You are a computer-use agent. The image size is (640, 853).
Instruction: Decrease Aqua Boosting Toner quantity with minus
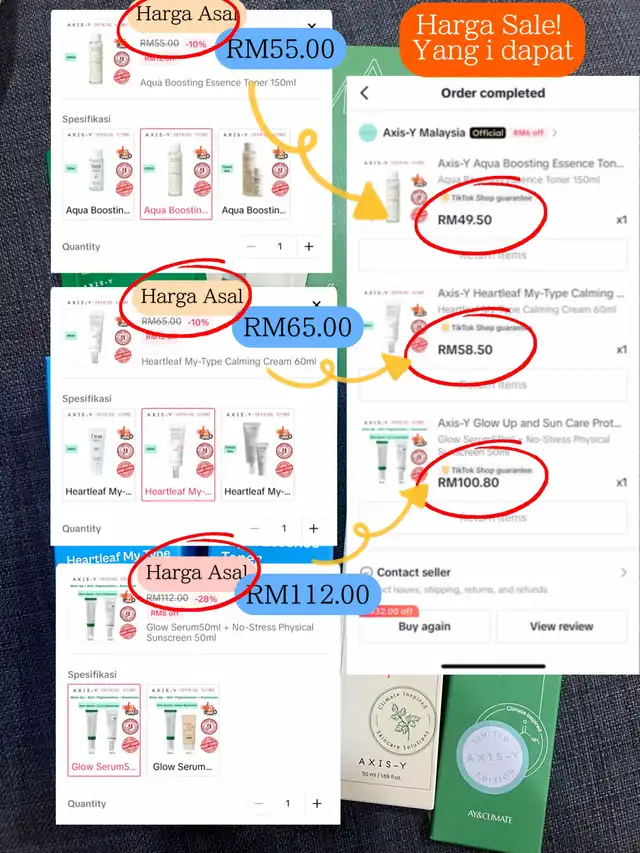click(x=251, y=246)
